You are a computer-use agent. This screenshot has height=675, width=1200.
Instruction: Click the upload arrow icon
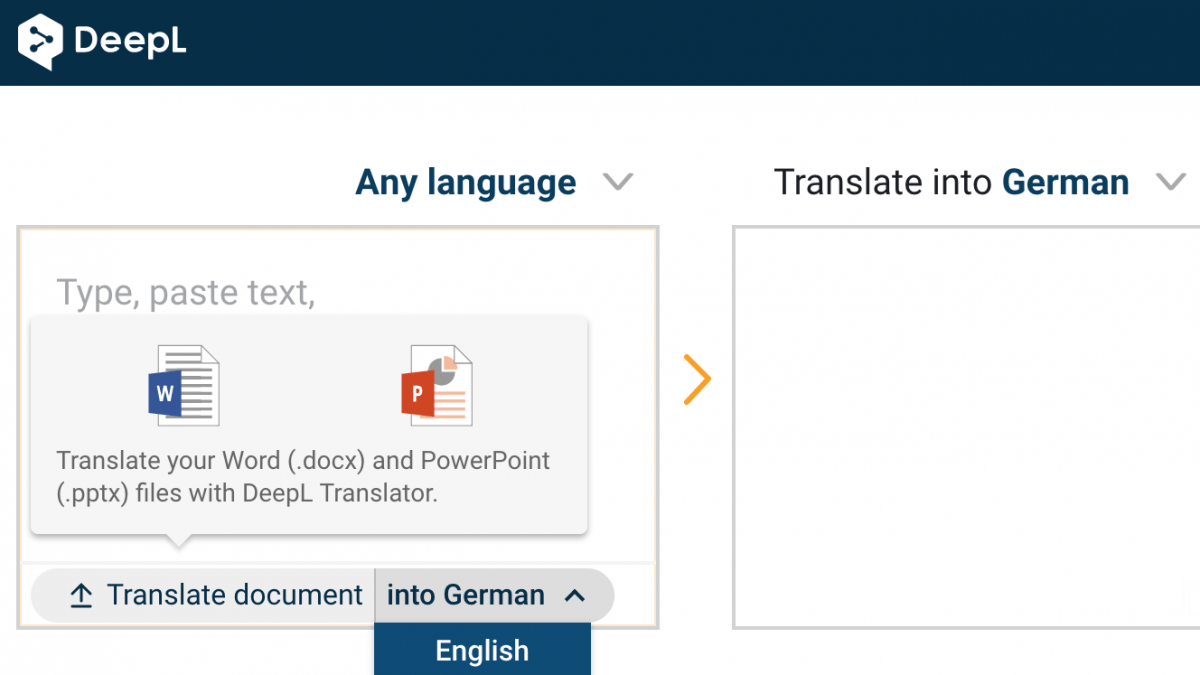click(81, 596)
